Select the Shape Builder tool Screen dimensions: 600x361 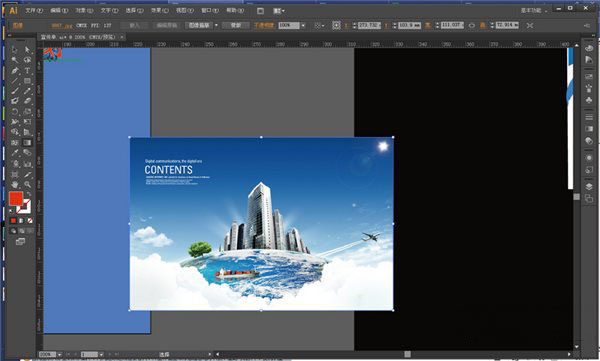(x=15, y=132)
